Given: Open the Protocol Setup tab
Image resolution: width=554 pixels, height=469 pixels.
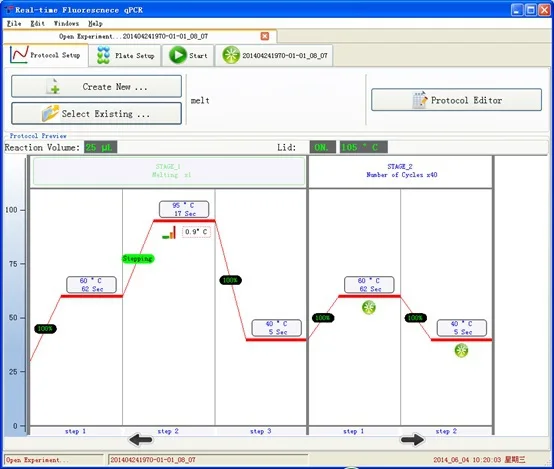Looking at the screenshot, I should tap(46, 55).
